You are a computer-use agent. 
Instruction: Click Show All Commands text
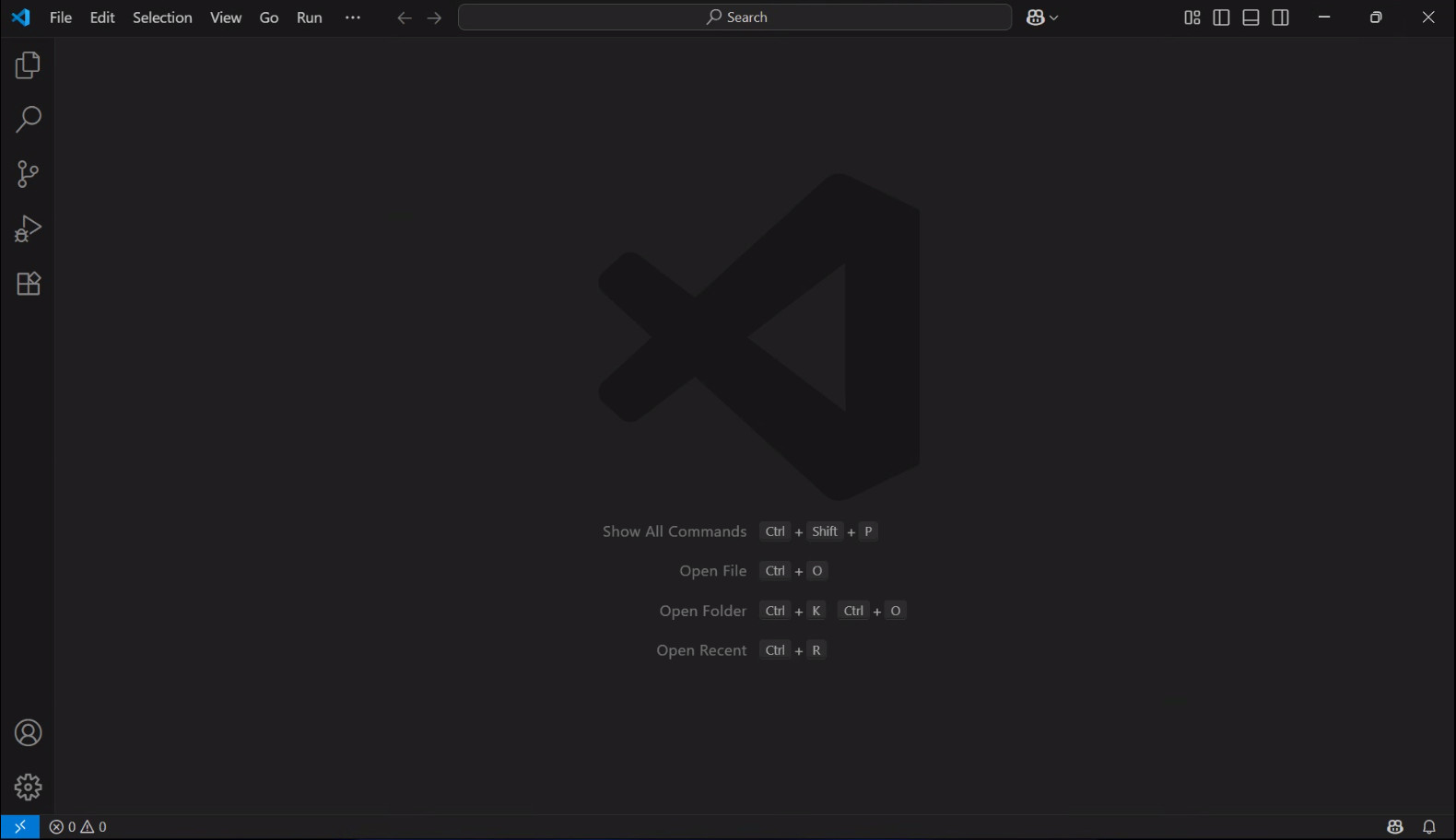[675, 531]
